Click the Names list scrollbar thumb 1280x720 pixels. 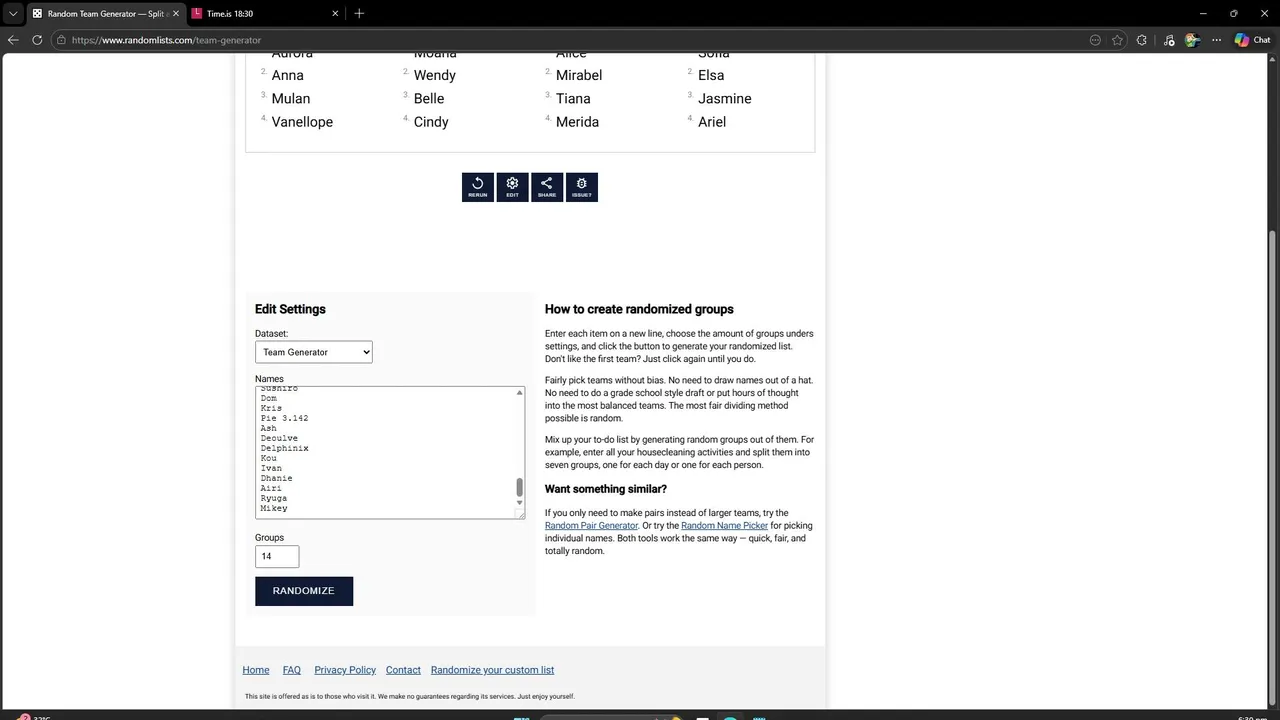click(519, 487)
